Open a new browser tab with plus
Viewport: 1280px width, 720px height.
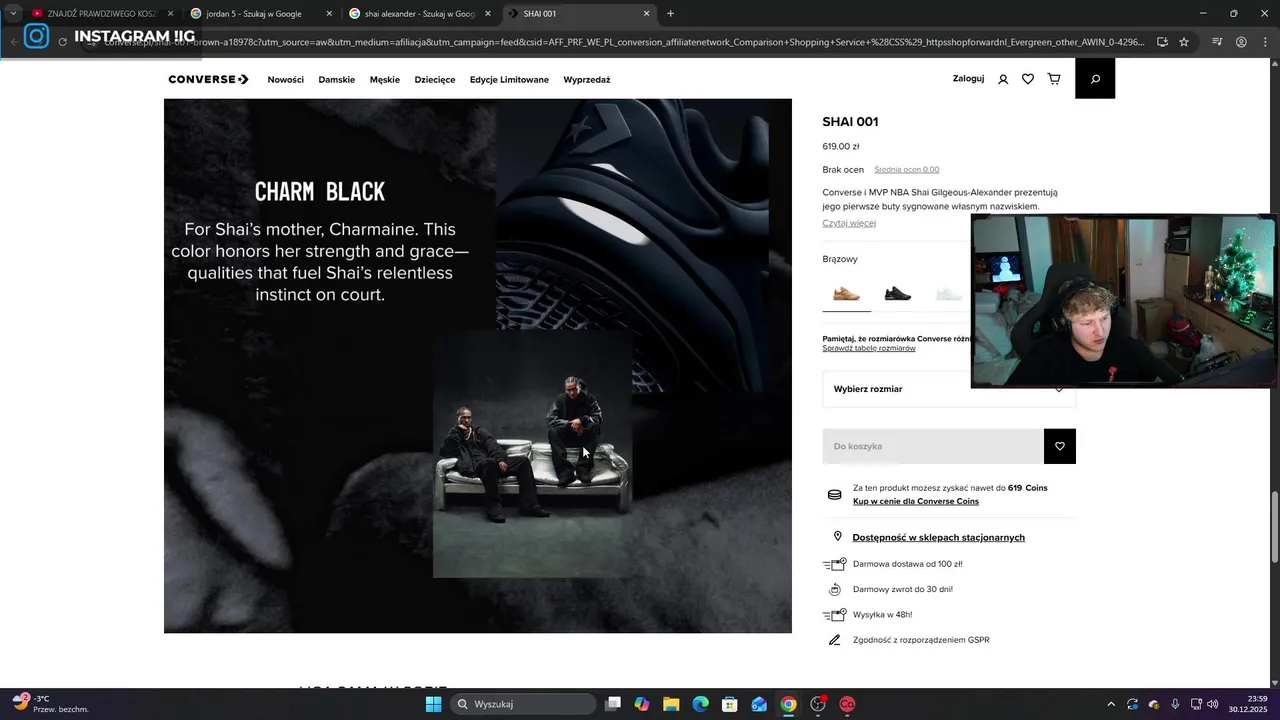tap(670, 14)
